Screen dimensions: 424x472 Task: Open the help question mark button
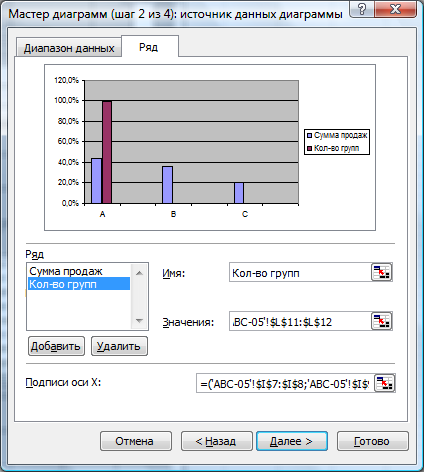362,9
